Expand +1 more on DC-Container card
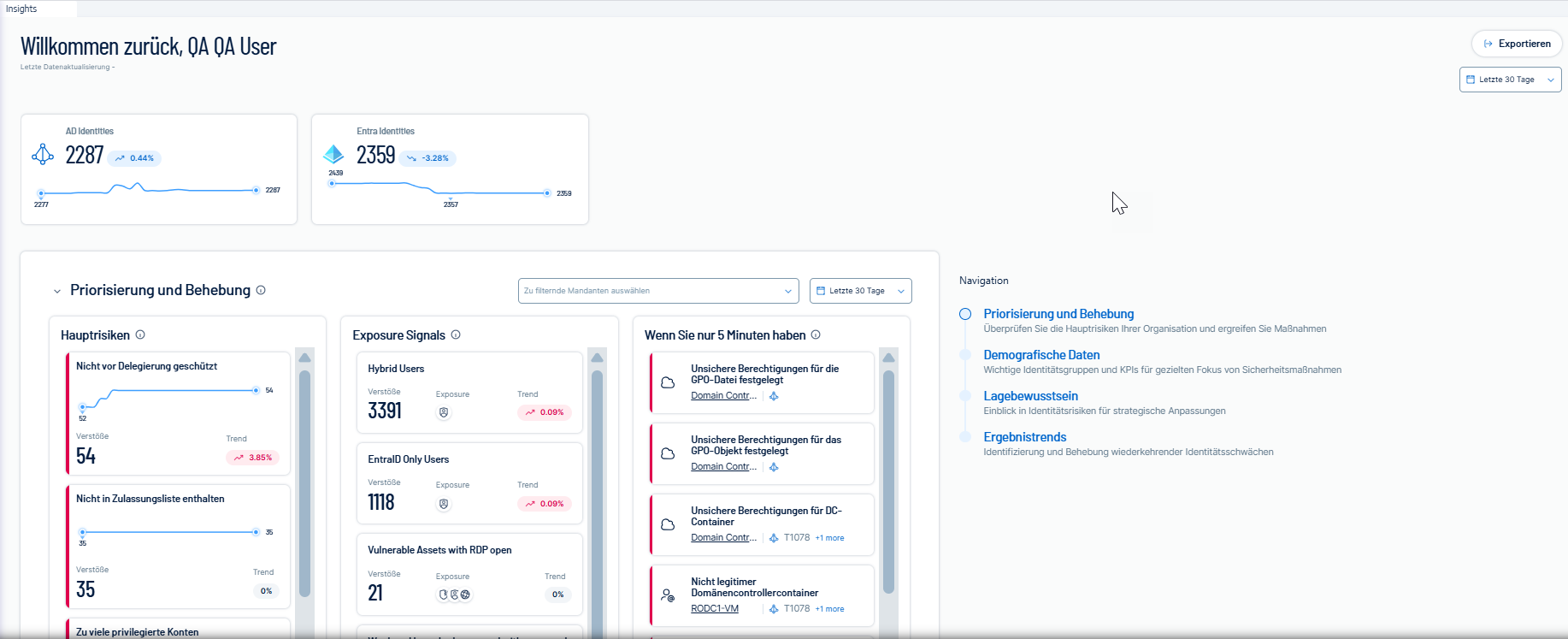This screenshot has height=639, width=1568. pos(829,538)
